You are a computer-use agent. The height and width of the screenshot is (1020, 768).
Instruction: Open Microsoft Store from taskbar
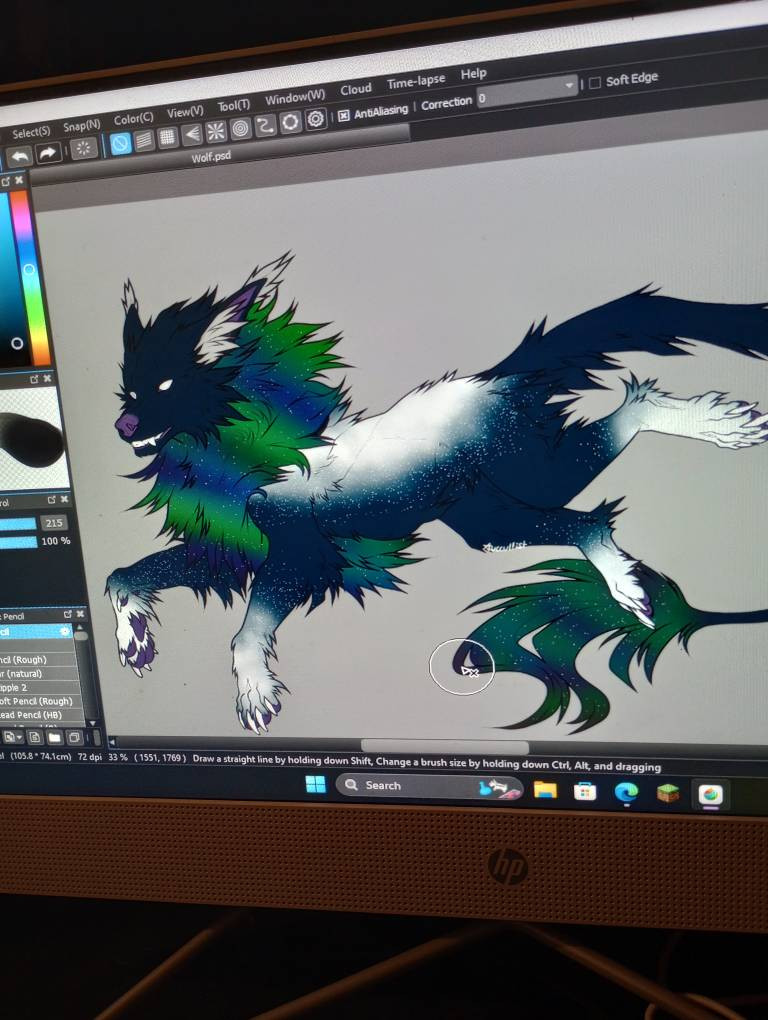click(x=585, y=791)
